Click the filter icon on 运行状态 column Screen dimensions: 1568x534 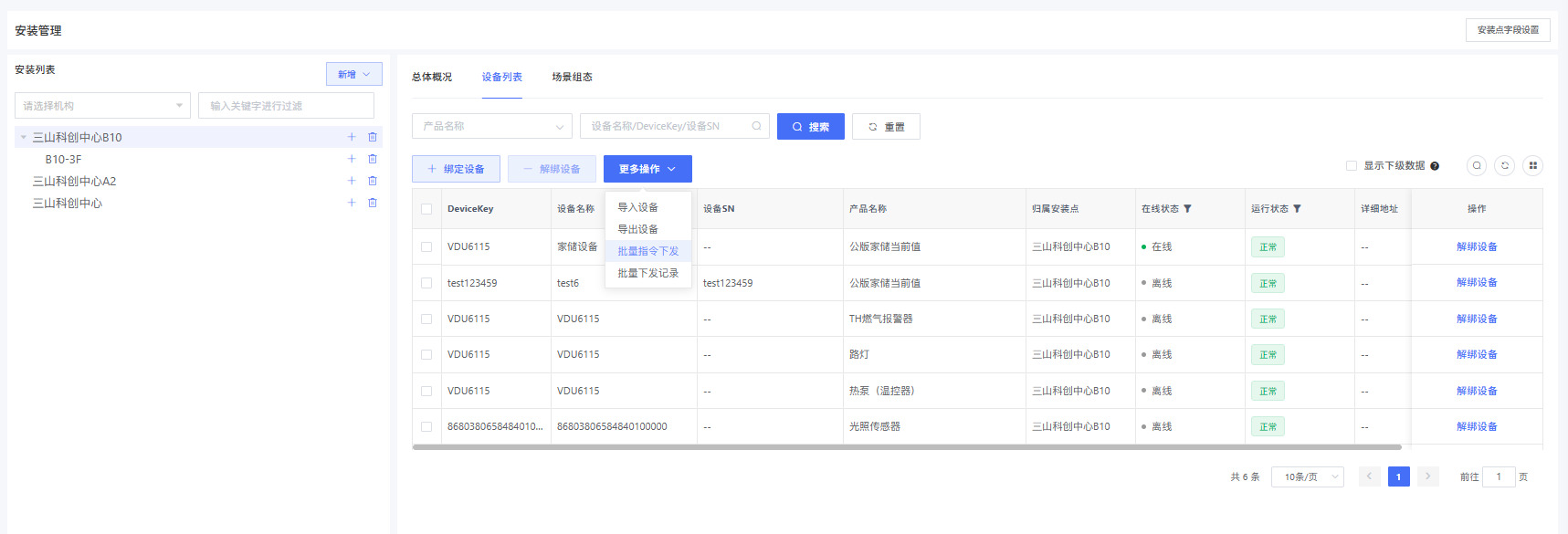pos(1297,209)
